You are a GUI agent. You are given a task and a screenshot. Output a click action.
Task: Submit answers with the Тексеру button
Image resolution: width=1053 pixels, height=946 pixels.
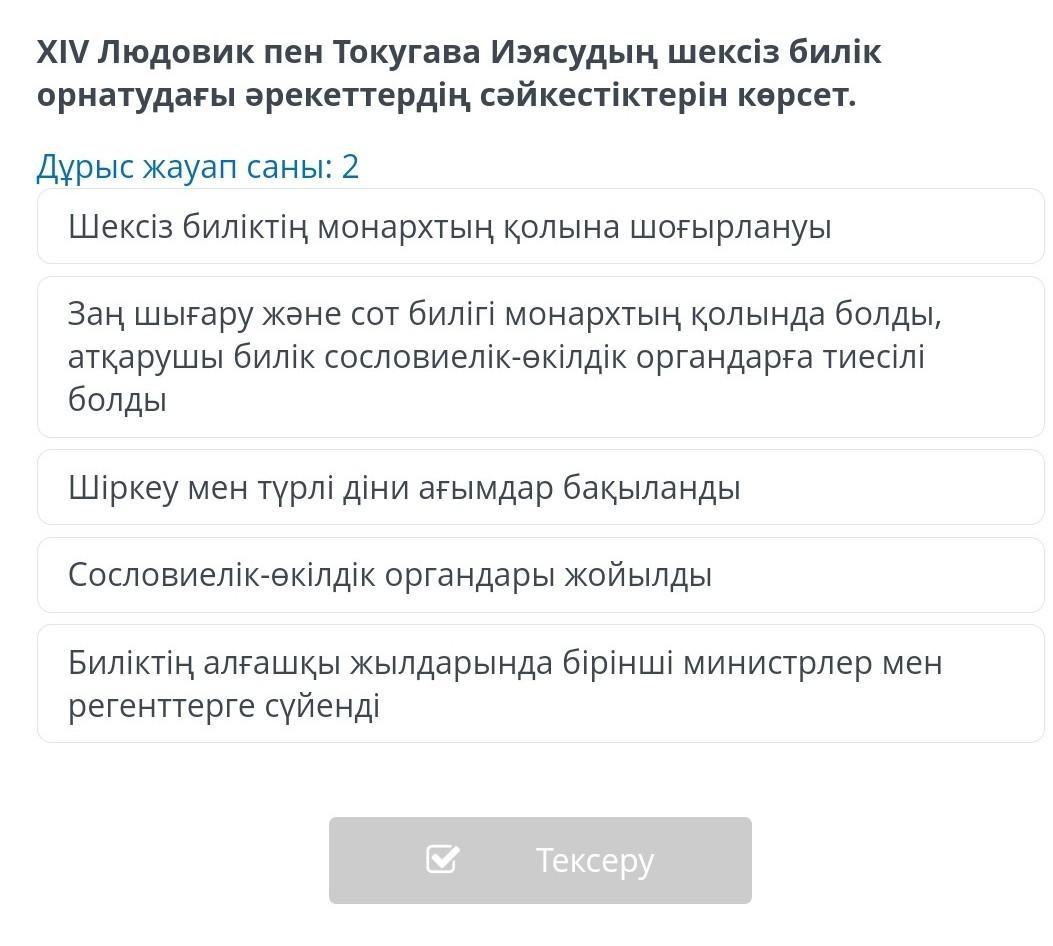(x=540, y=860)
